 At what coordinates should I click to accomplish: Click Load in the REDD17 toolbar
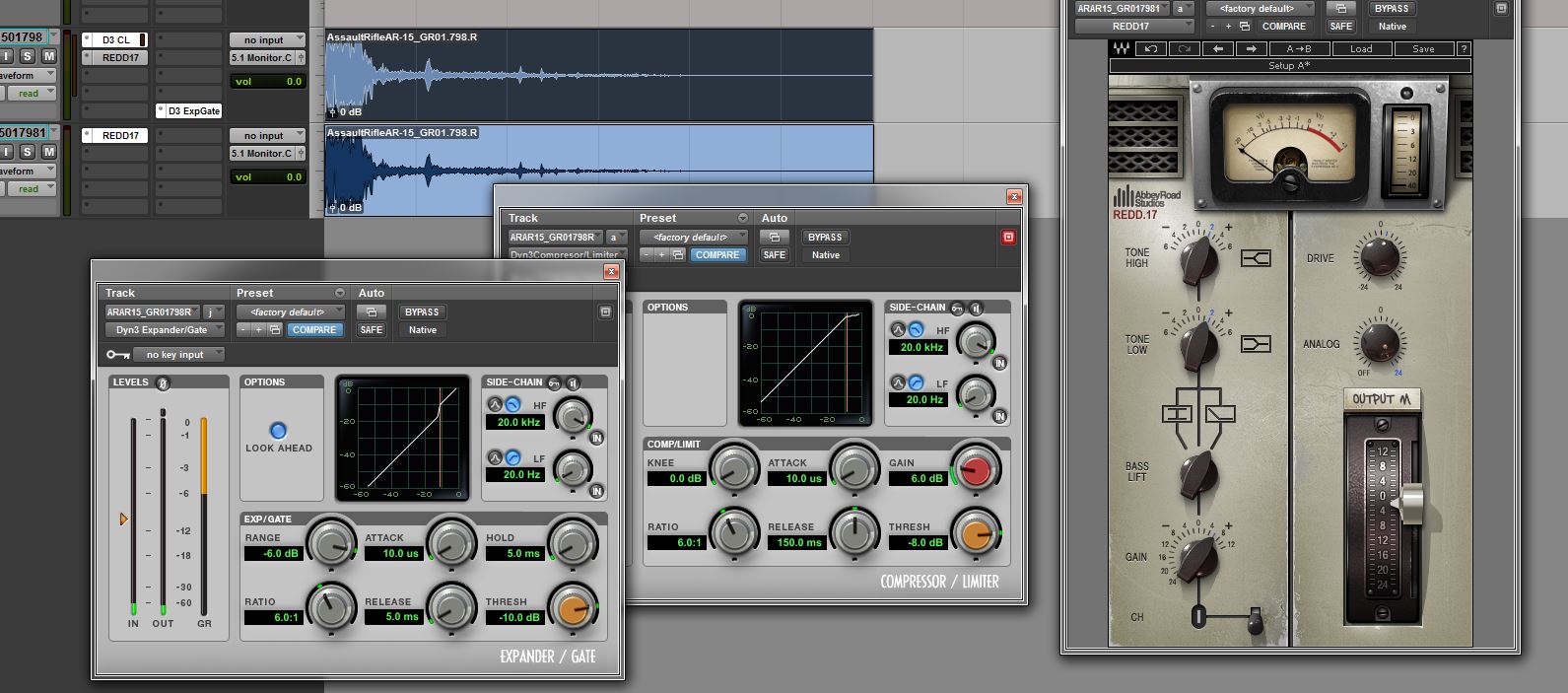(x=1361, y=49)
